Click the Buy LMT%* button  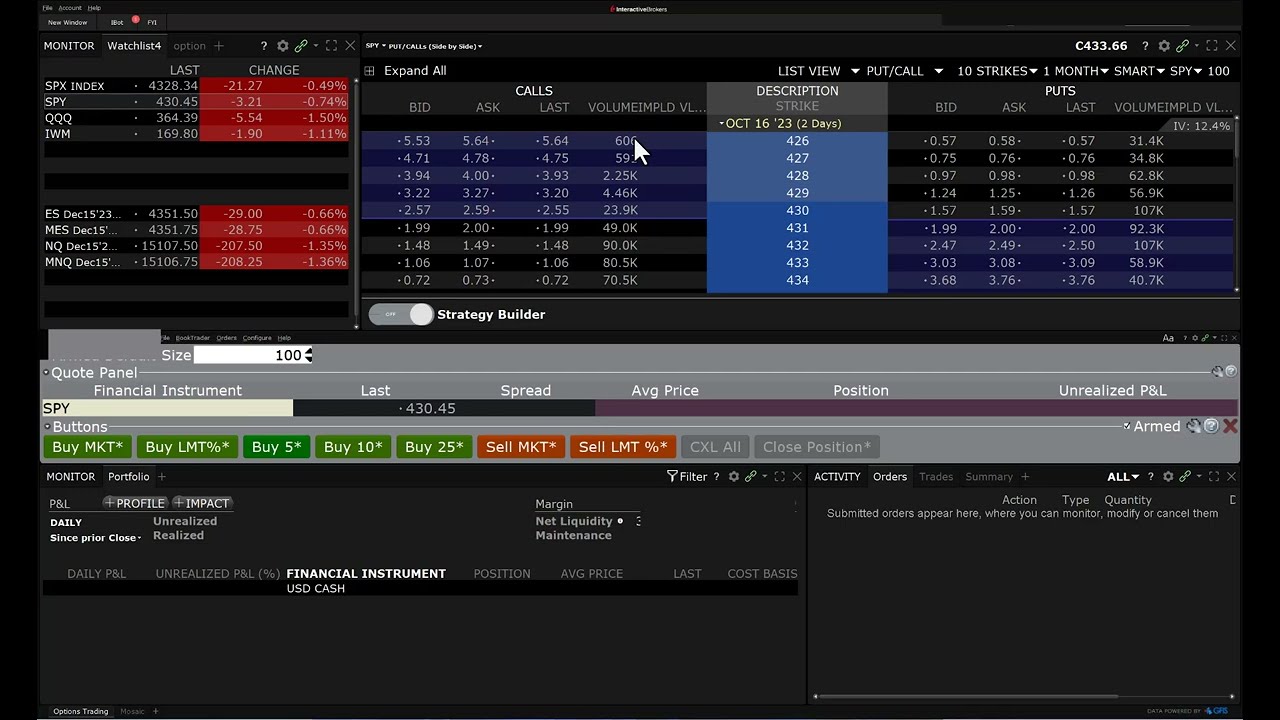tap(187, 447)
